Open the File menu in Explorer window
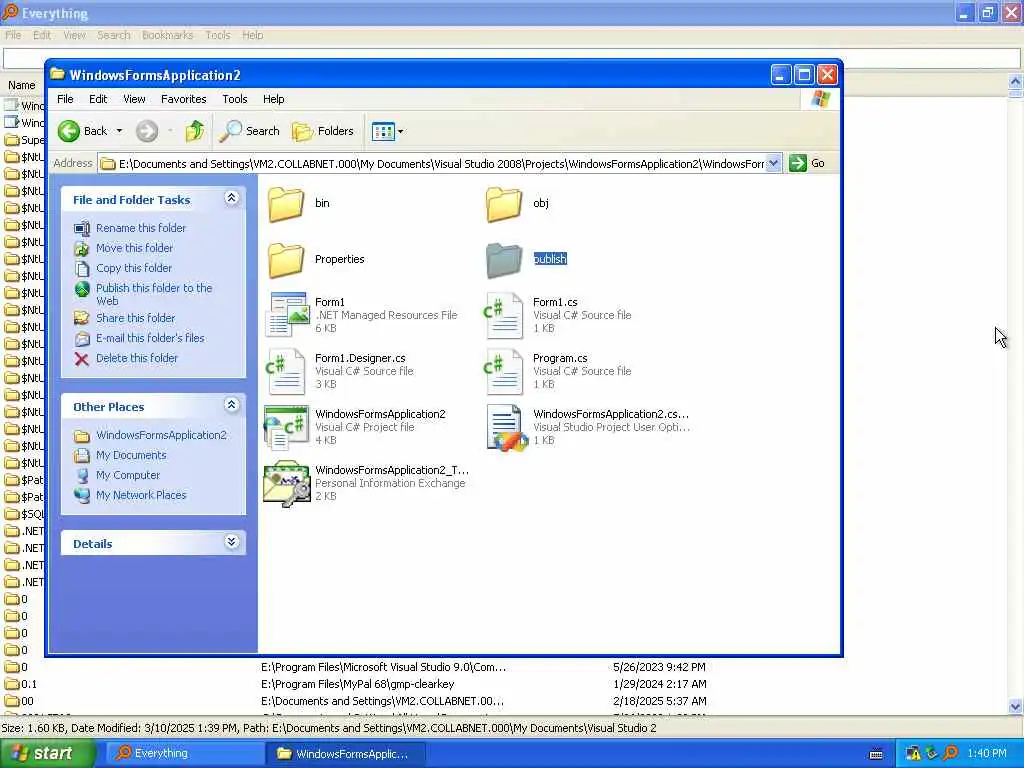The image size is (1024, 768). click(65, 99)
